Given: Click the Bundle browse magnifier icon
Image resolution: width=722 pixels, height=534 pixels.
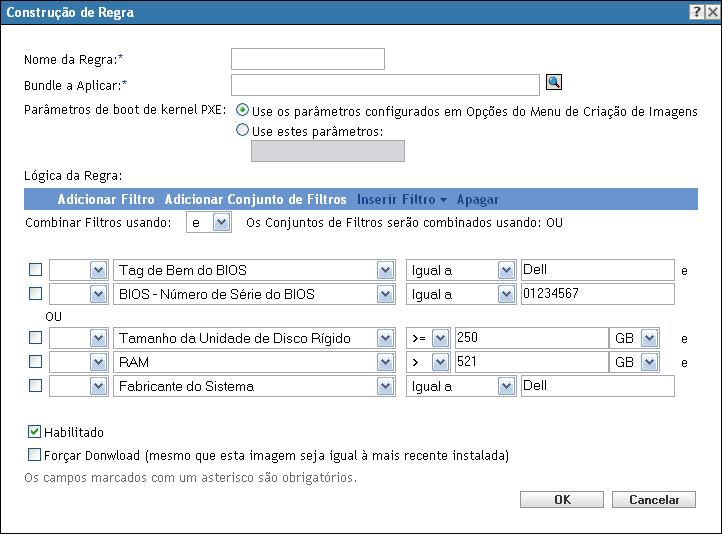Looking at the screenshot, I should 553,84.
